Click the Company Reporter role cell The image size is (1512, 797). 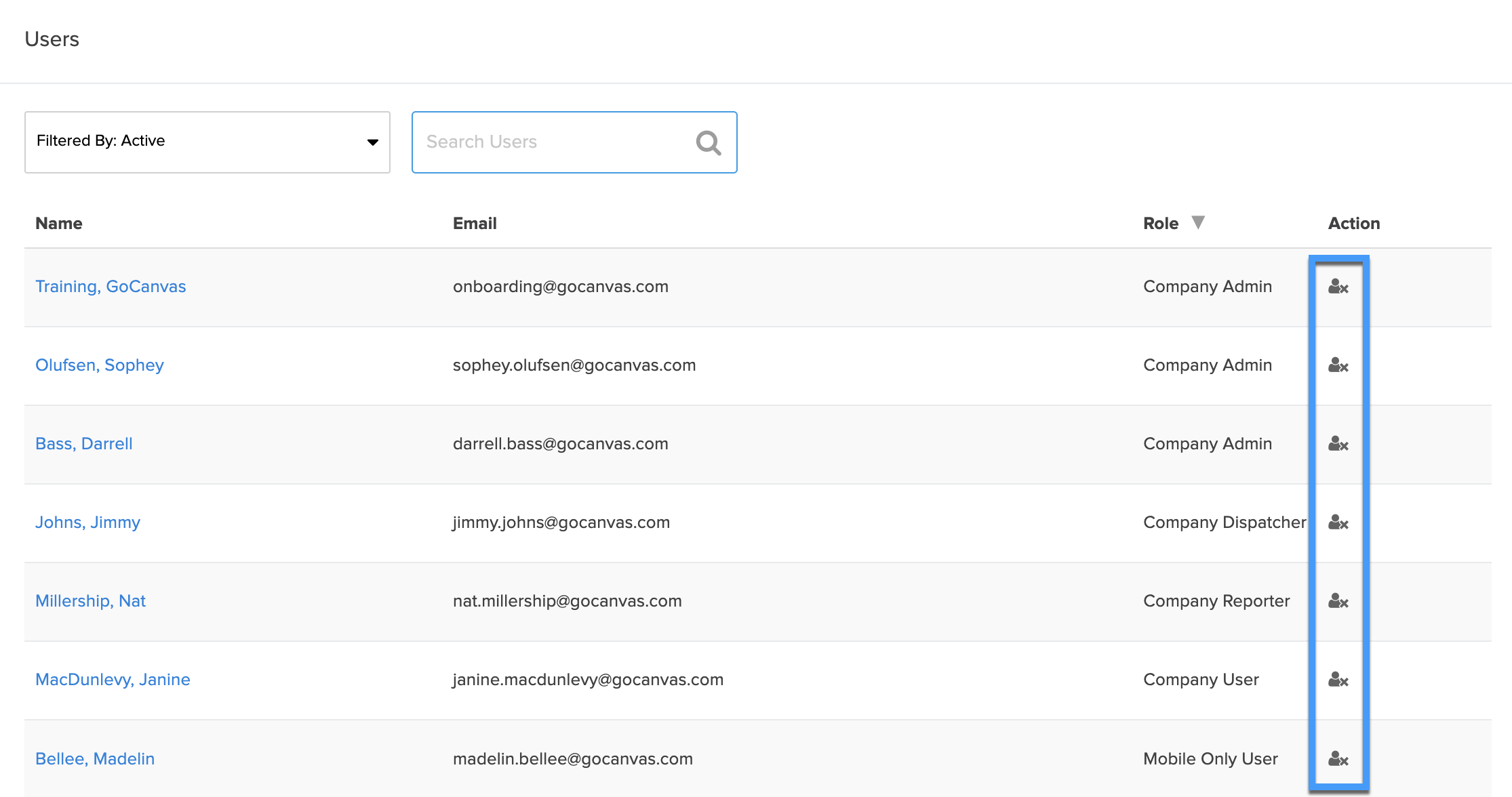[1216, 601]
